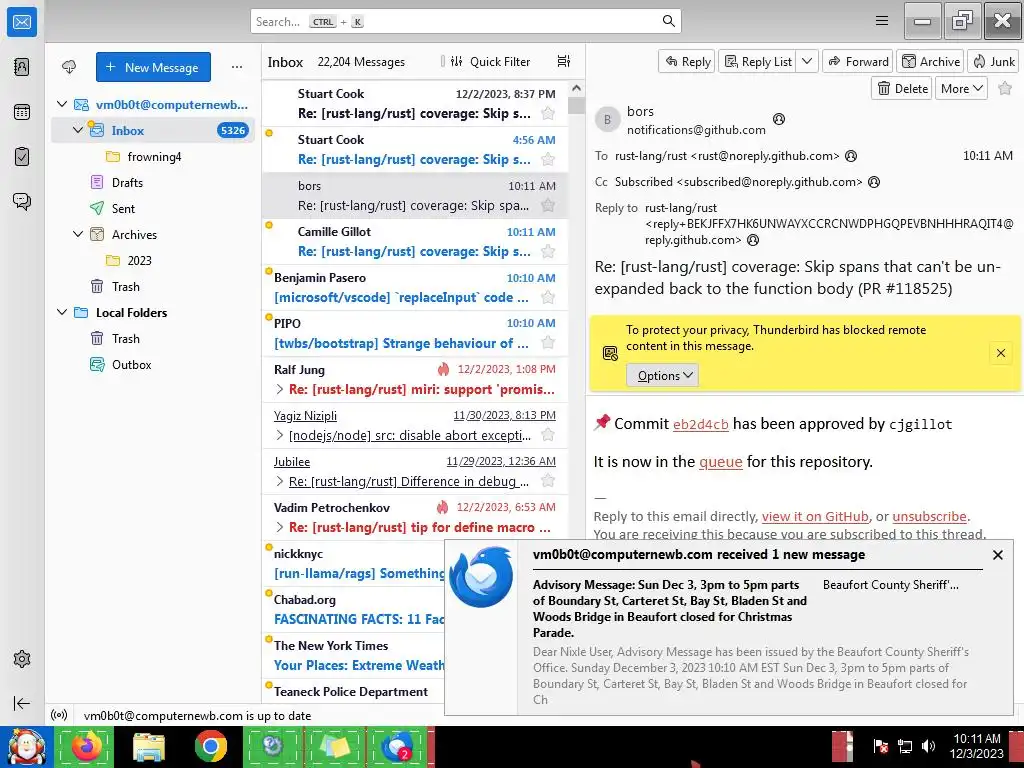Click the Reply button
This screenshot has width=1024, height=768.
[687, 61]
